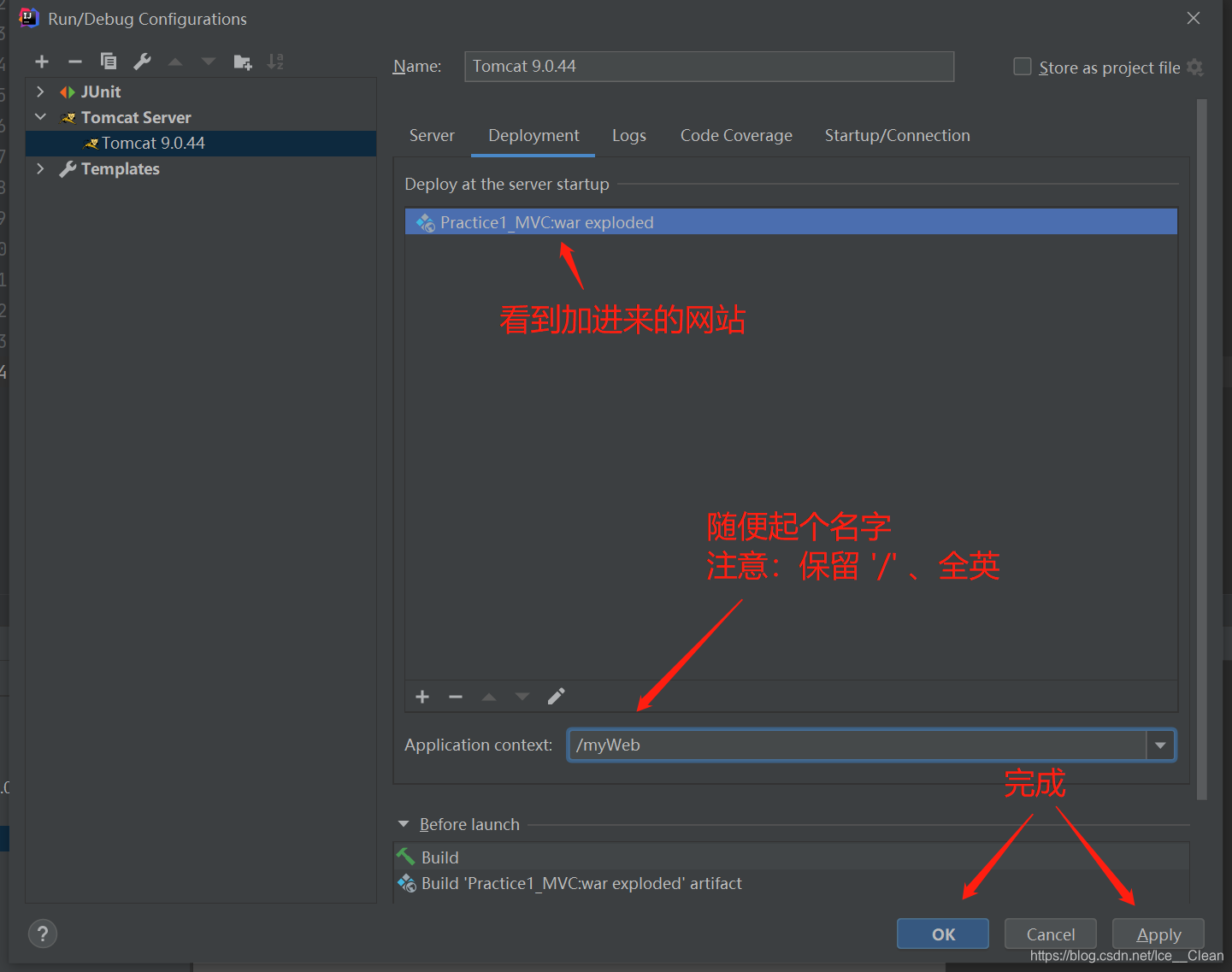This screenshot has height=972, width=1232.
Task: Sort configurations alphabetically
Action: 274,61
